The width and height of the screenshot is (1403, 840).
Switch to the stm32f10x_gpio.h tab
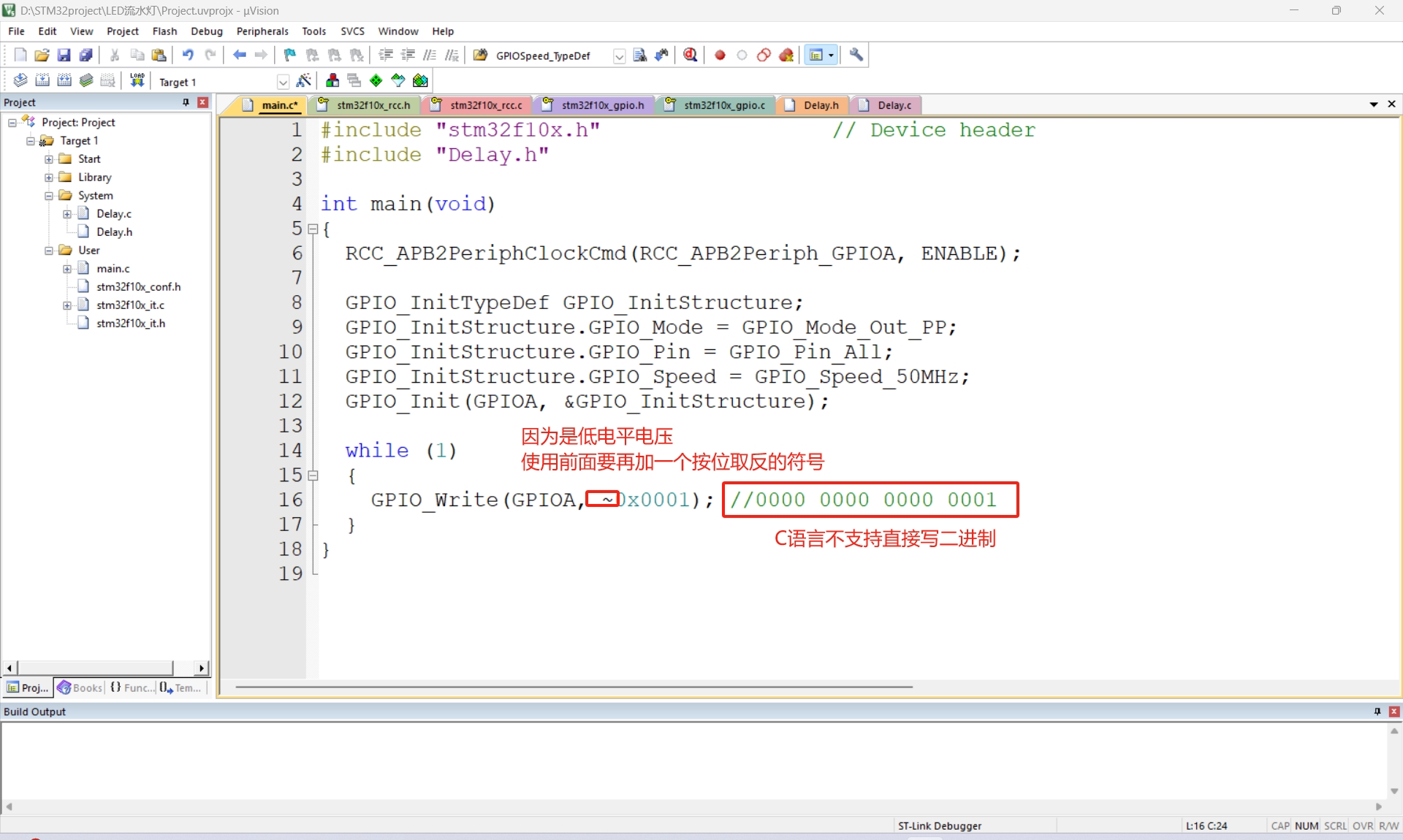602,105
